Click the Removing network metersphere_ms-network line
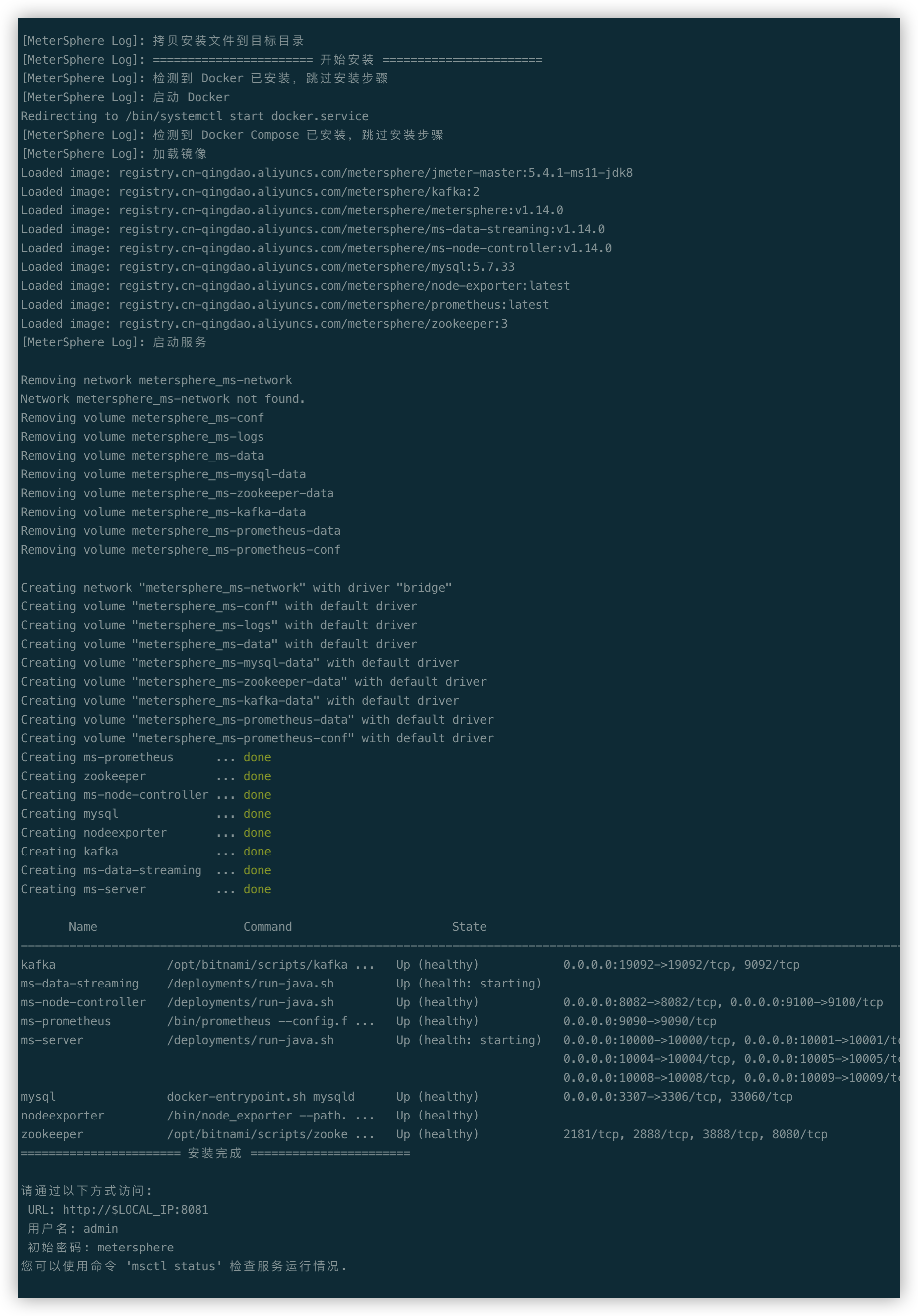918x1316 pixels. click(x=156, y=380)
